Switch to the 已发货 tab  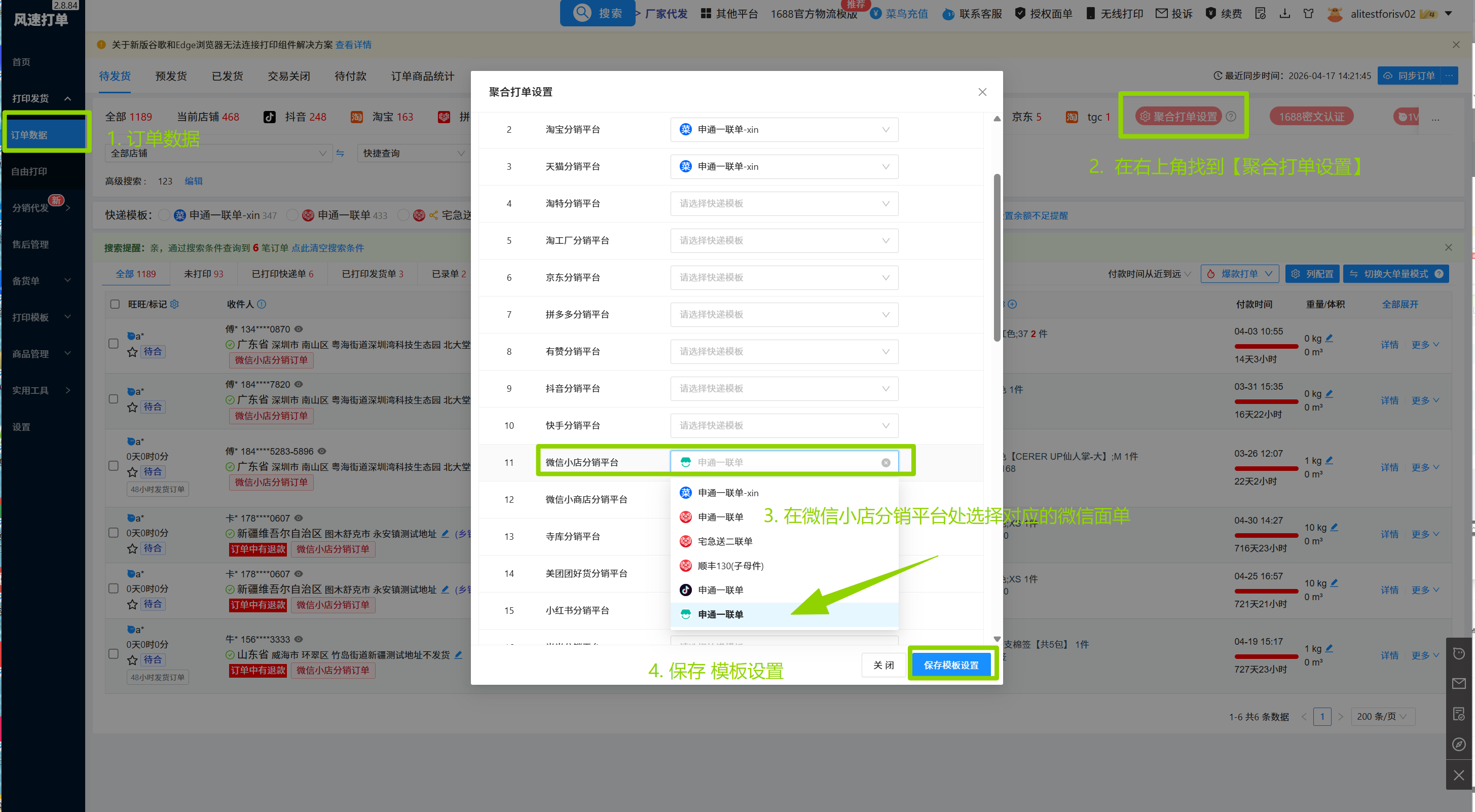point(227,76)
